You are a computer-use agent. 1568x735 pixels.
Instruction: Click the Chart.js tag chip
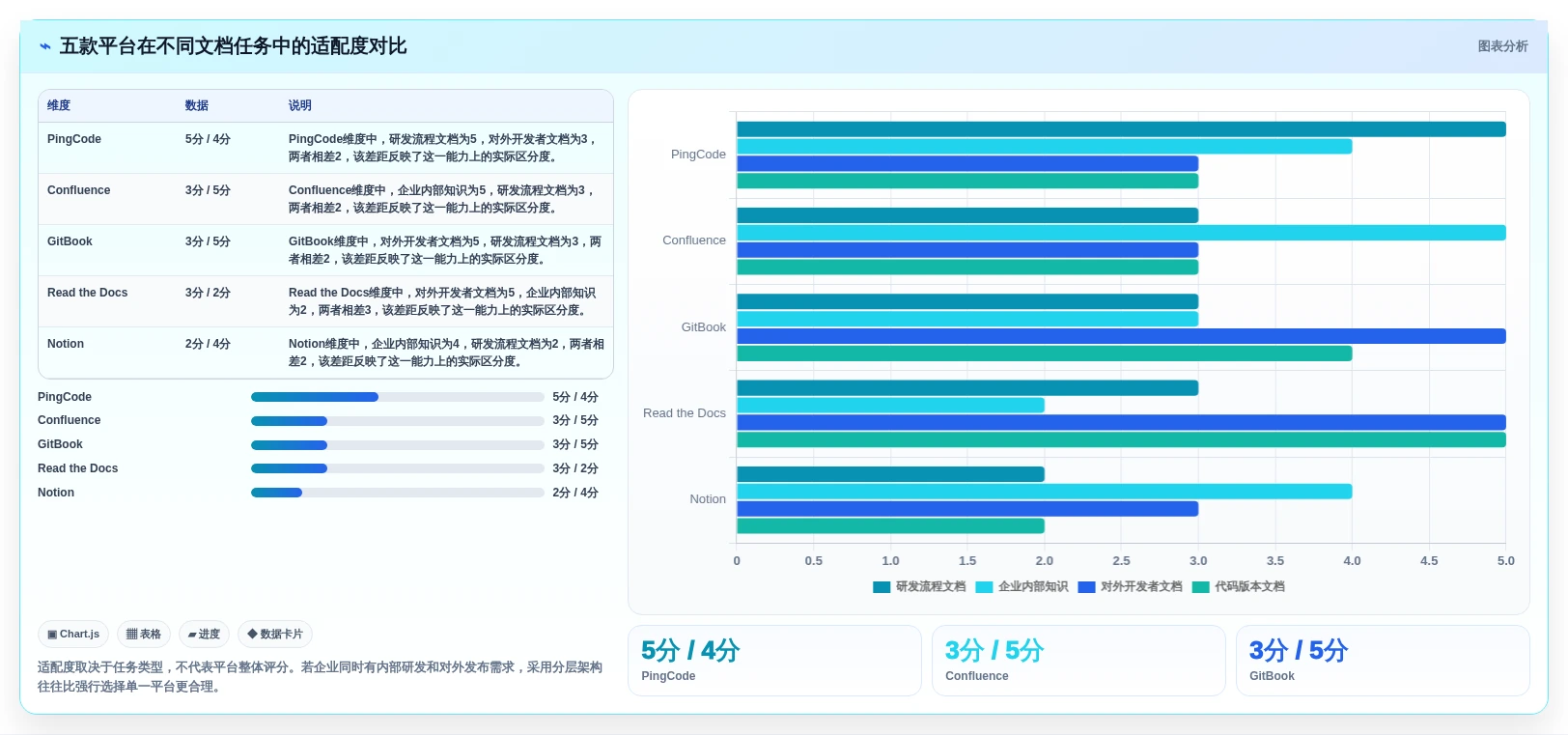tap(73, 635)
